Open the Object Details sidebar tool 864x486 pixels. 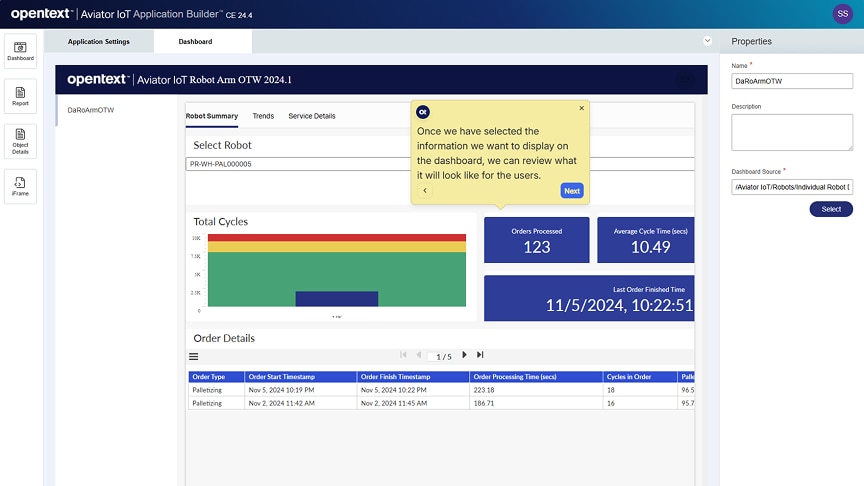20,141
